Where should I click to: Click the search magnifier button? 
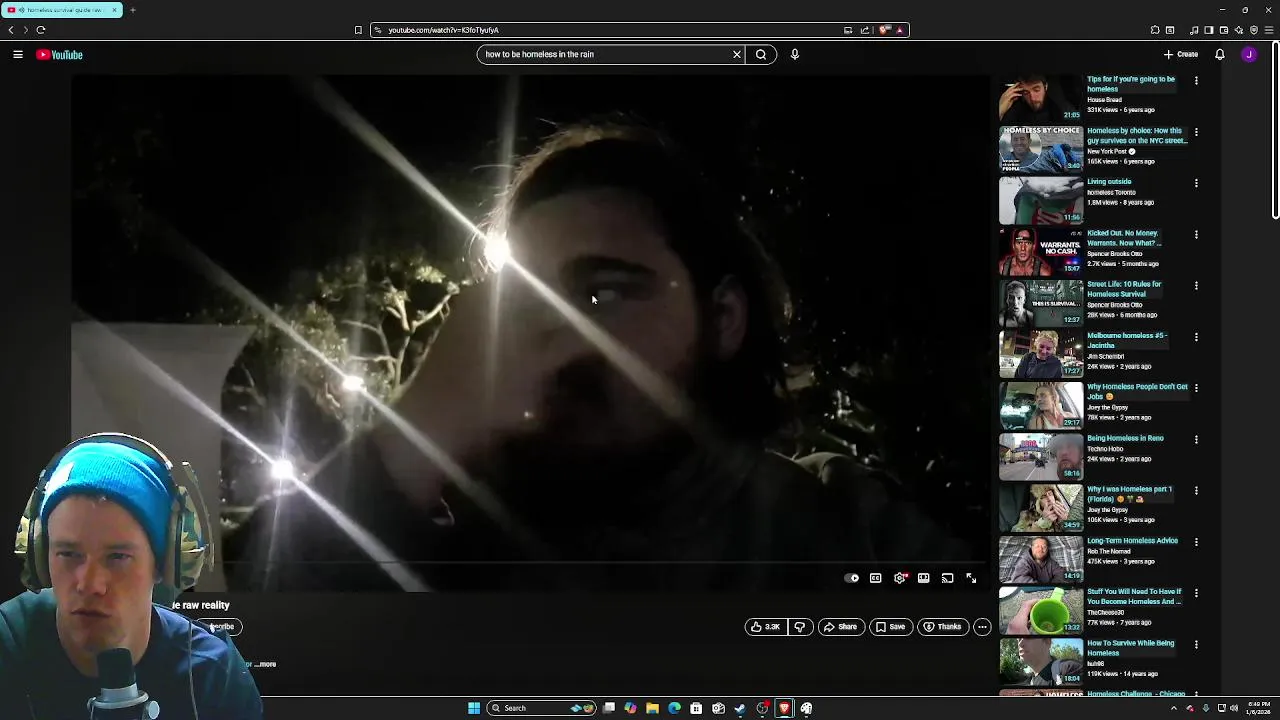coord(761,54)
